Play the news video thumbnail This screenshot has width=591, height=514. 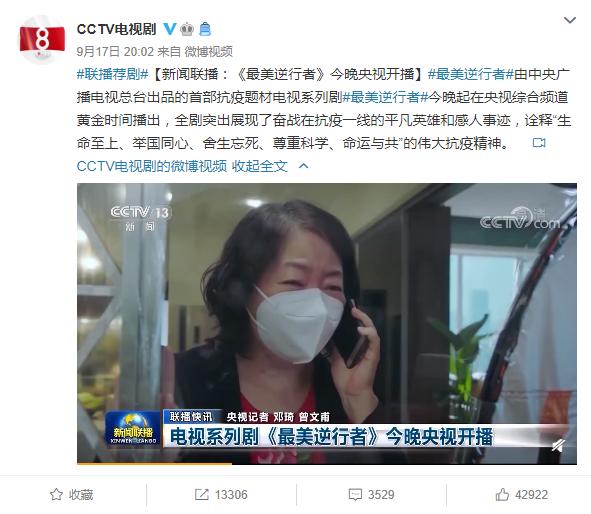(x=327, y=323)
